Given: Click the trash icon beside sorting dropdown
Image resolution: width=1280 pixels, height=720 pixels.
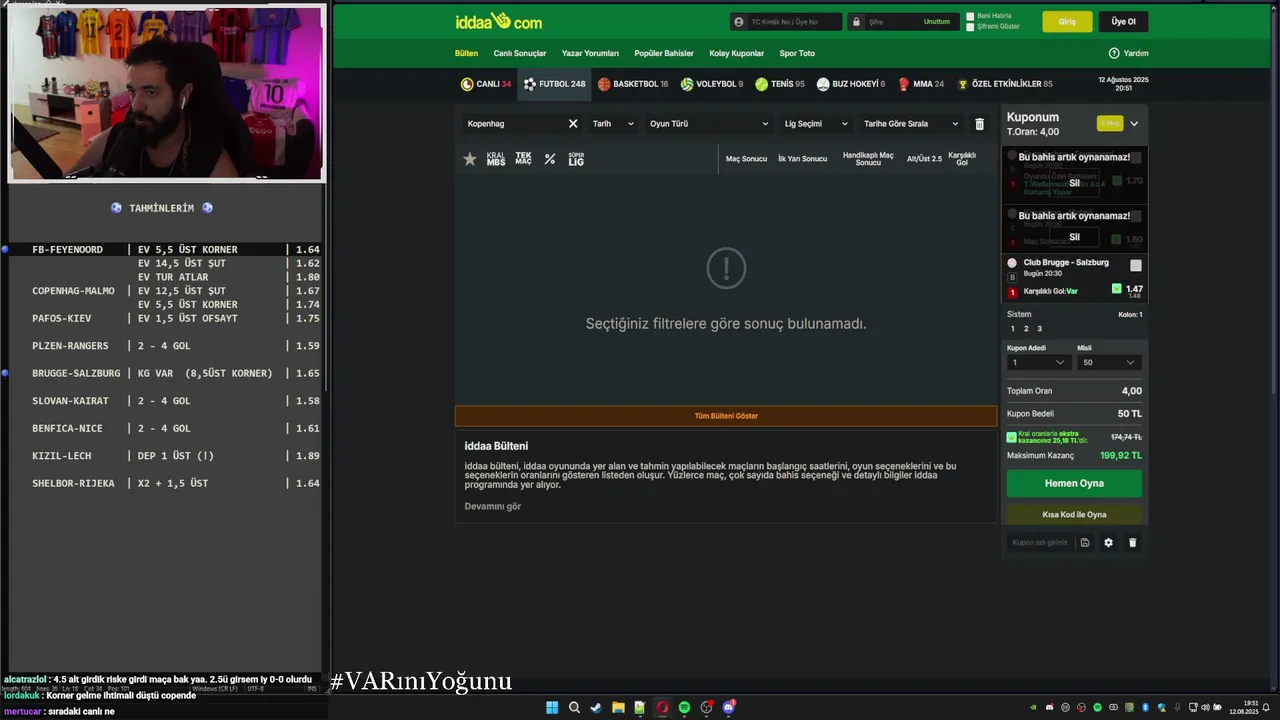Looking at the screenshot, I should click(980, 124).
